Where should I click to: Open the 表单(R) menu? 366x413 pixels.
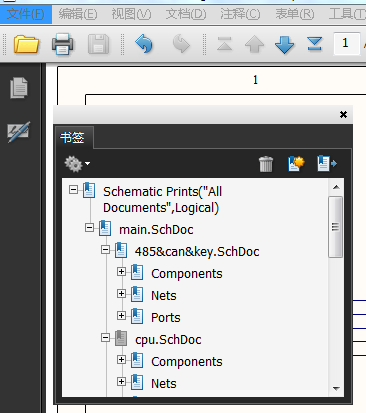pyautogui.click(x=295, y=14)
